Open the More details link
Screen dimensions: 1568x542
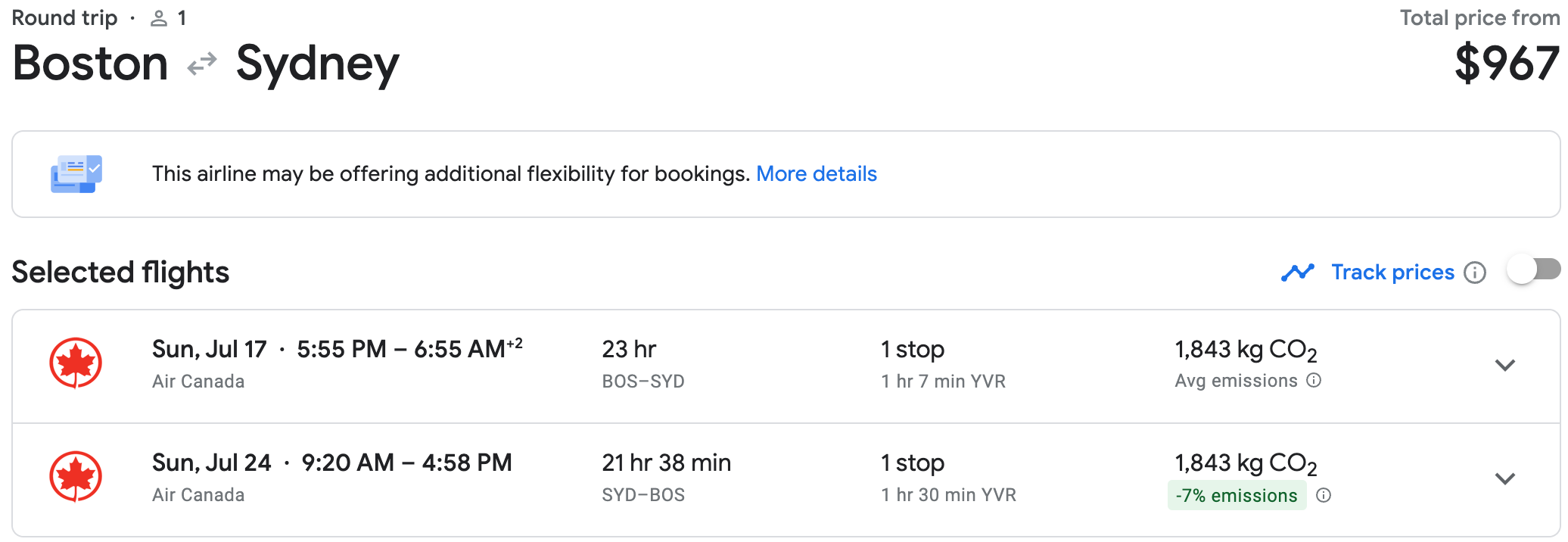point(817,174)
